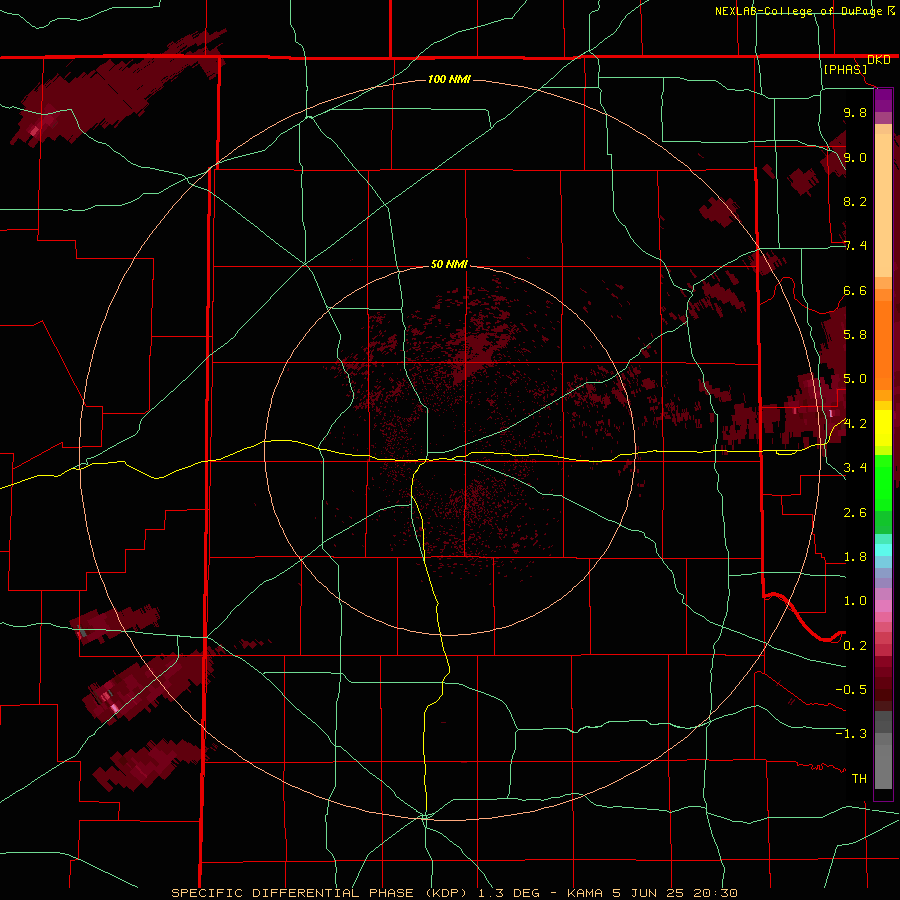900x900 pixels.
Task: Click the yellow segment of the color bar
Action: click(883, 428)
